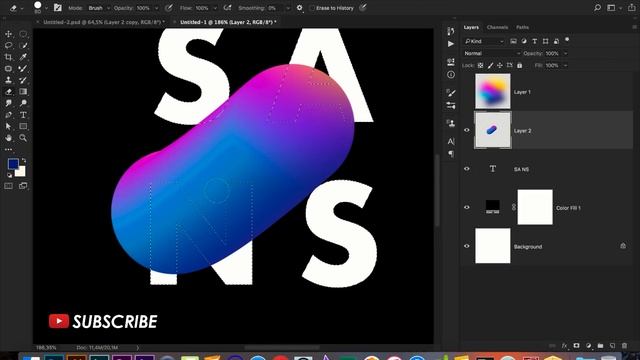640x360 pixels.
Task: Open the eraser tool preset picker
Action: (16, 8)
